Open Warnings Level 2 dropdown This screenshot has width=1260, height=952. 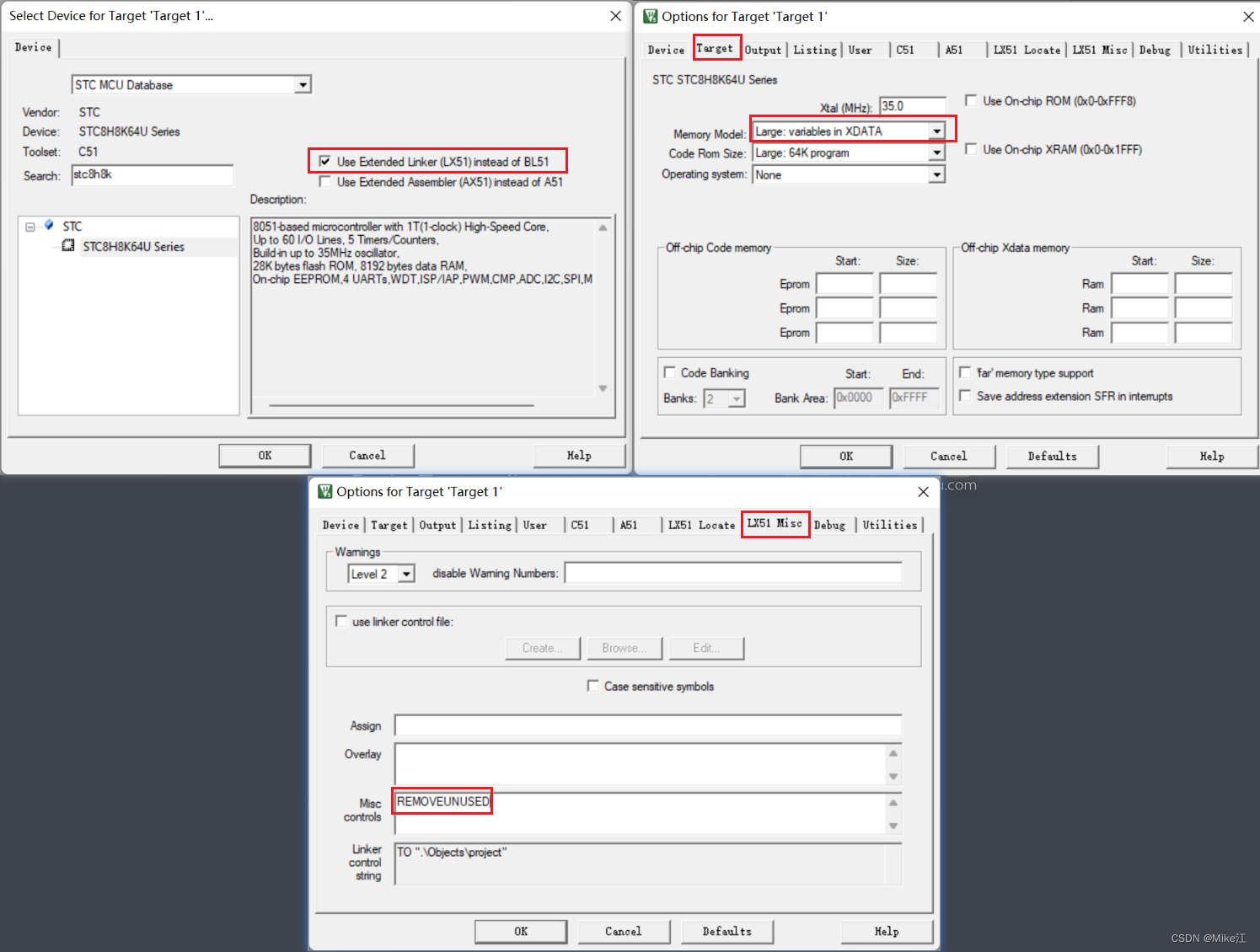(406, 574)
